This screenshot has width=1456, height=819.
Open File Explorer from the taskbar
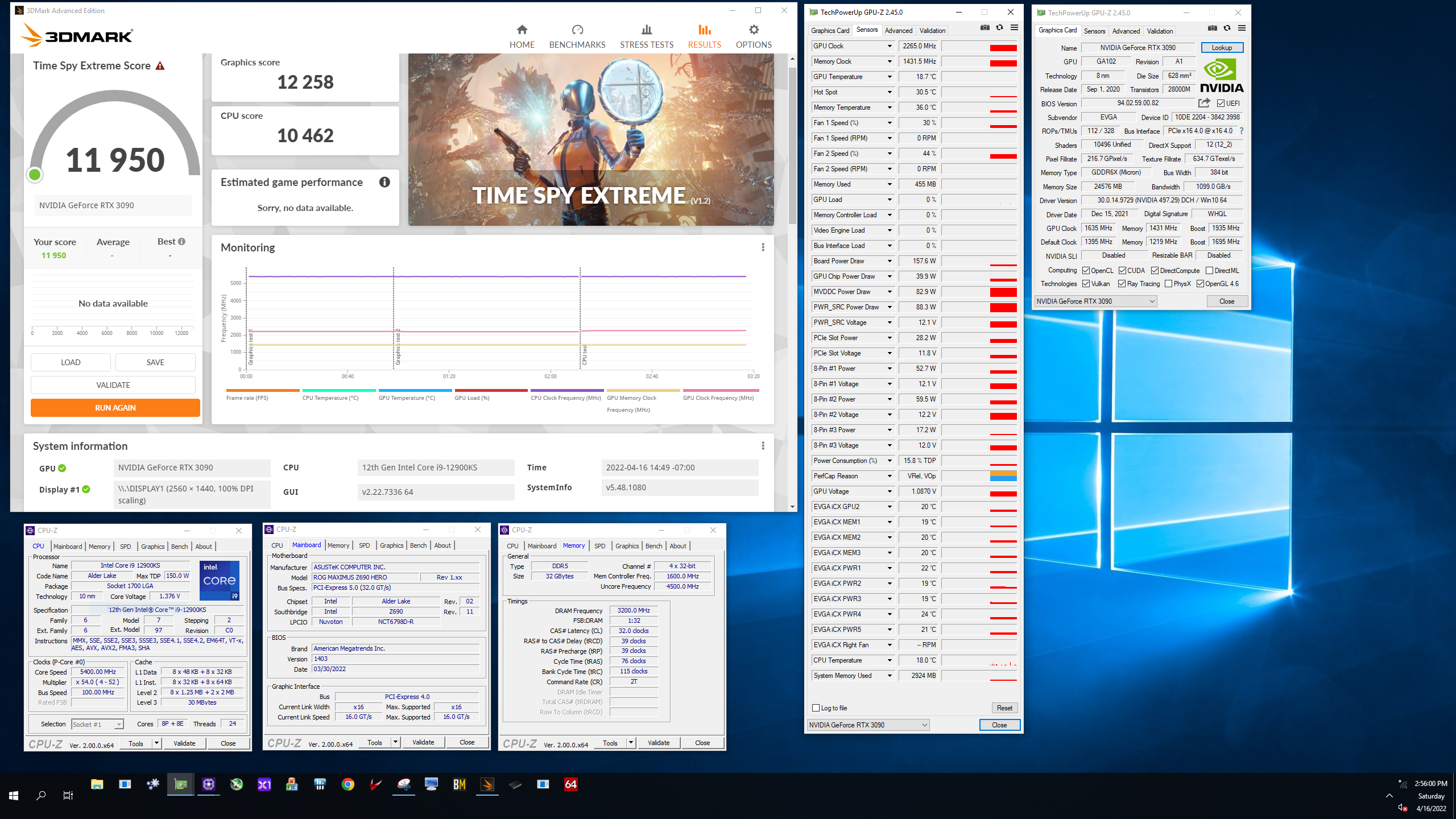[x=97, y=785]
